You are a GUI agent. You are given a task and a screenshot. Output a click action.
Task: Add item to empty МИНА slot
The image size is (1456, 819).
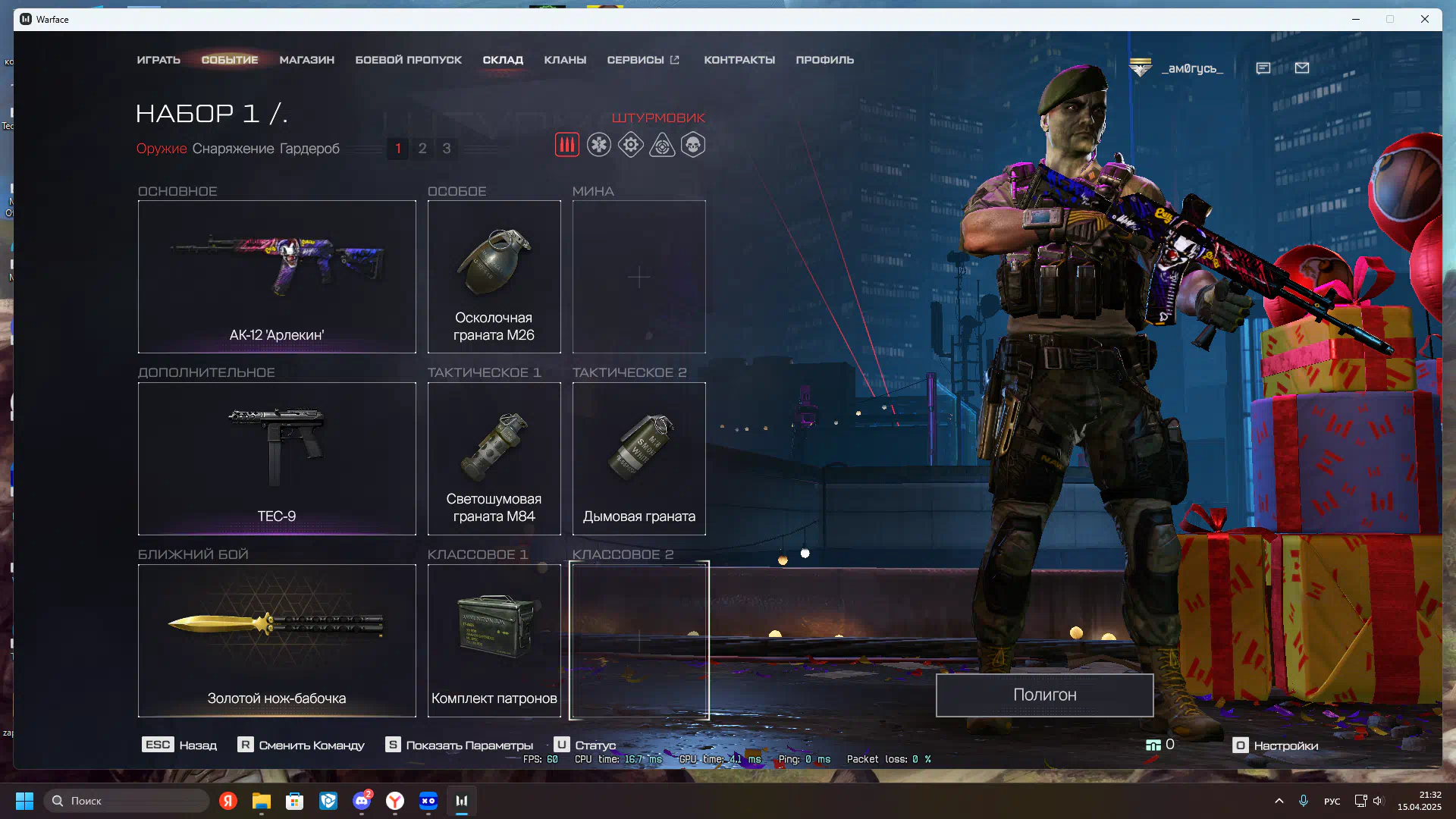pyautogui.click(x=639, y=277)
